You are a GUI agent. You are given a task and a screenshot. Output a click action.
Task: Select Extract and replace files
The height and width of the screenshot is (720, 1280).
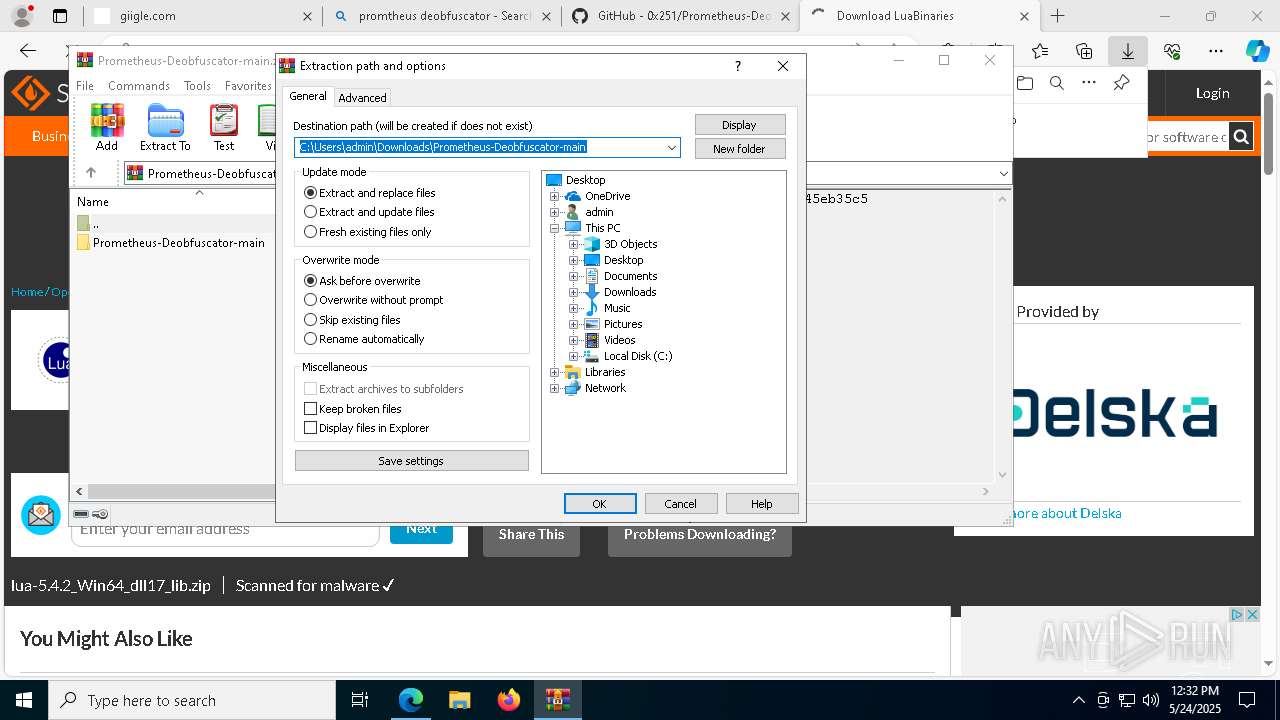point(370,193)
